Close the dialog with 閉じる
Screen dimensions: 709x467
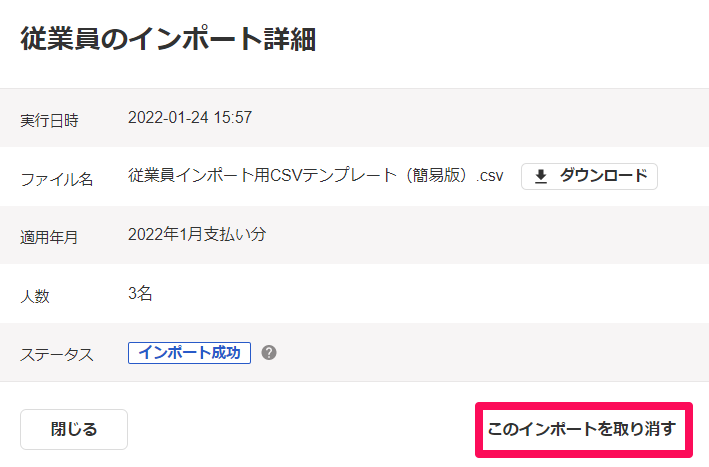pos(74,429)
